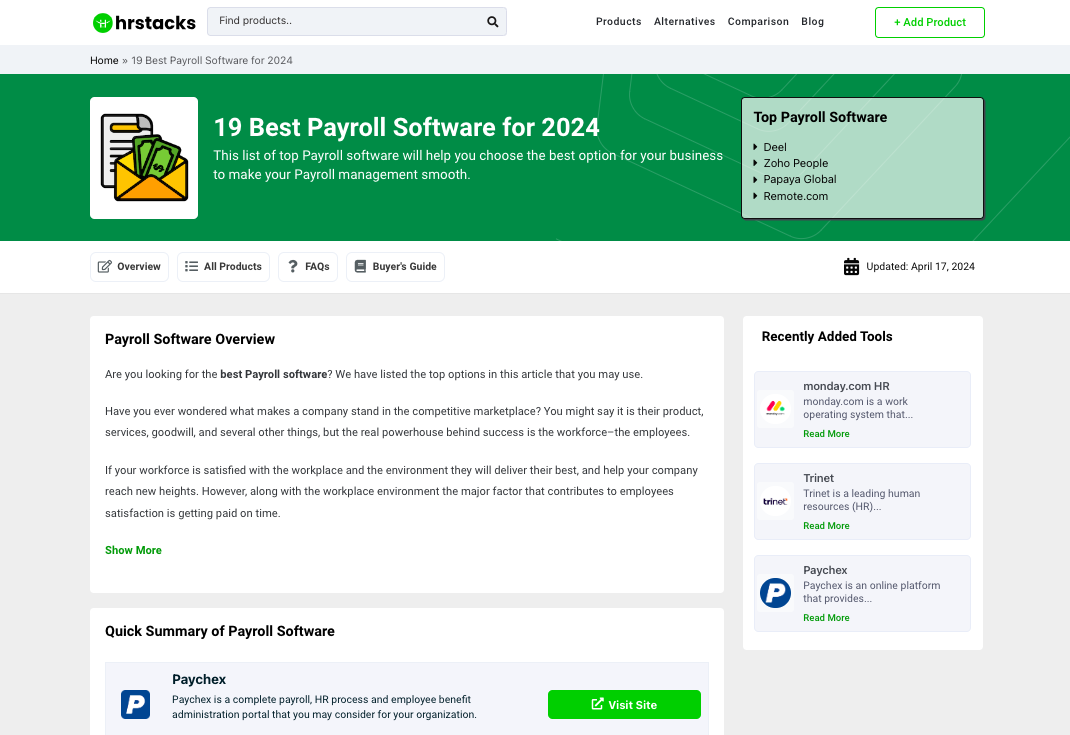The width and height of the screenshot is (1070, 735).
Task: Follow the Deel link in Top Payroll Software
Action: (774, 146)
